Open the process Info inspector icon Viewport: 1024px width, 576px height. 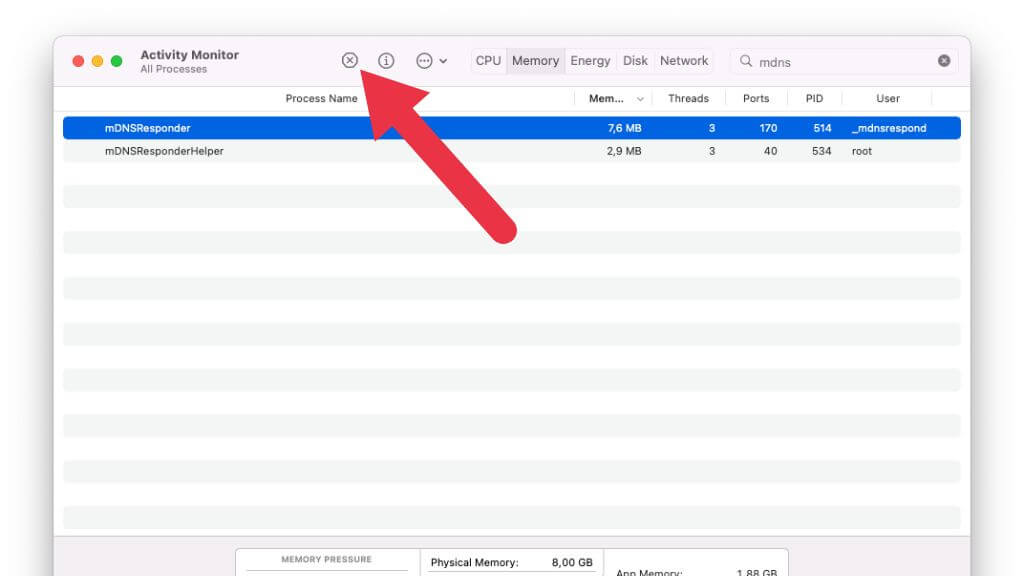(386, 61)
